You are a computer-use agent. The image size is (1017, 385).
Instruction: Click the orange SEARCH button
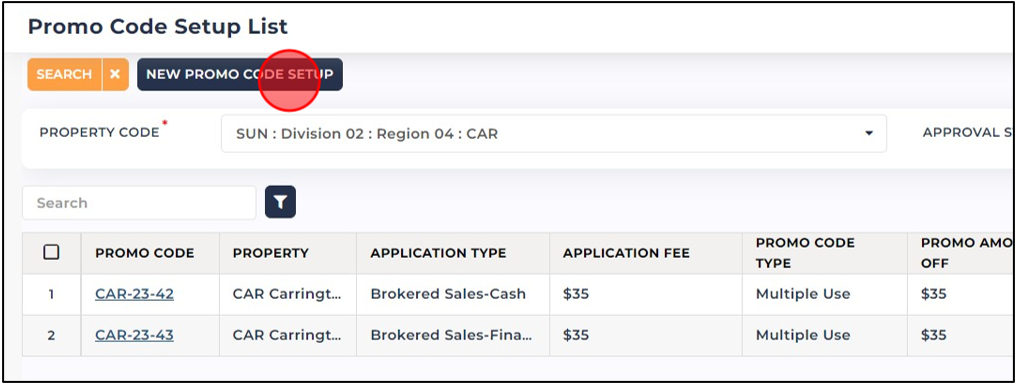pos(64,75)
